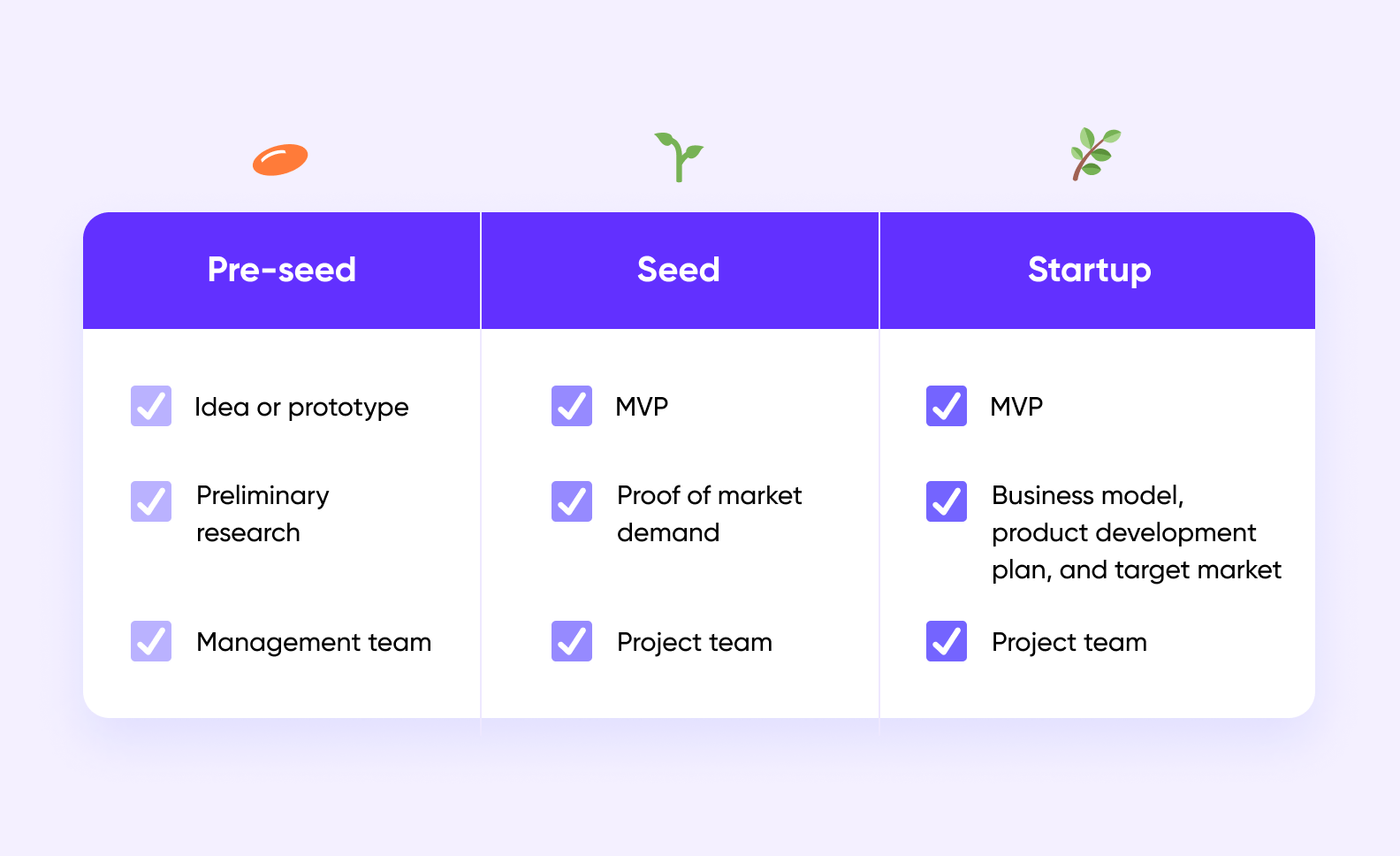Select the Pre-seed column header
The image size is (1400, 856).
click(282, 271)
